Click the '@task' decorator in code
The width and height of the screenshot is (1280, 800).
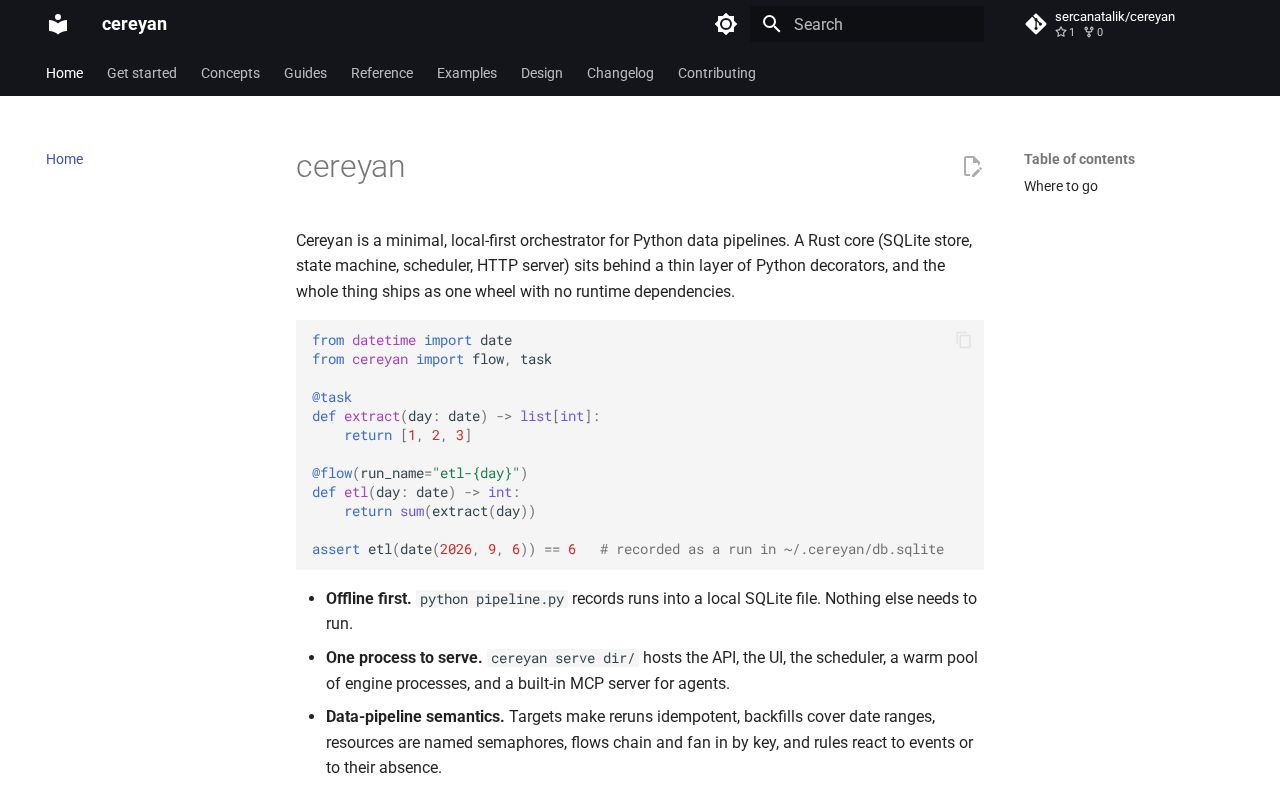coord(332,397)
